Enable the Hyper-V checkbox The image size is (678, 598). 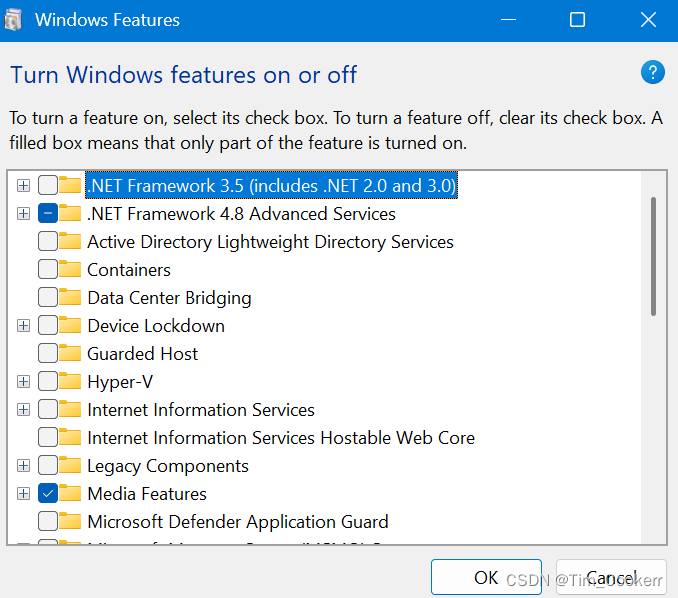click(48, 381)
